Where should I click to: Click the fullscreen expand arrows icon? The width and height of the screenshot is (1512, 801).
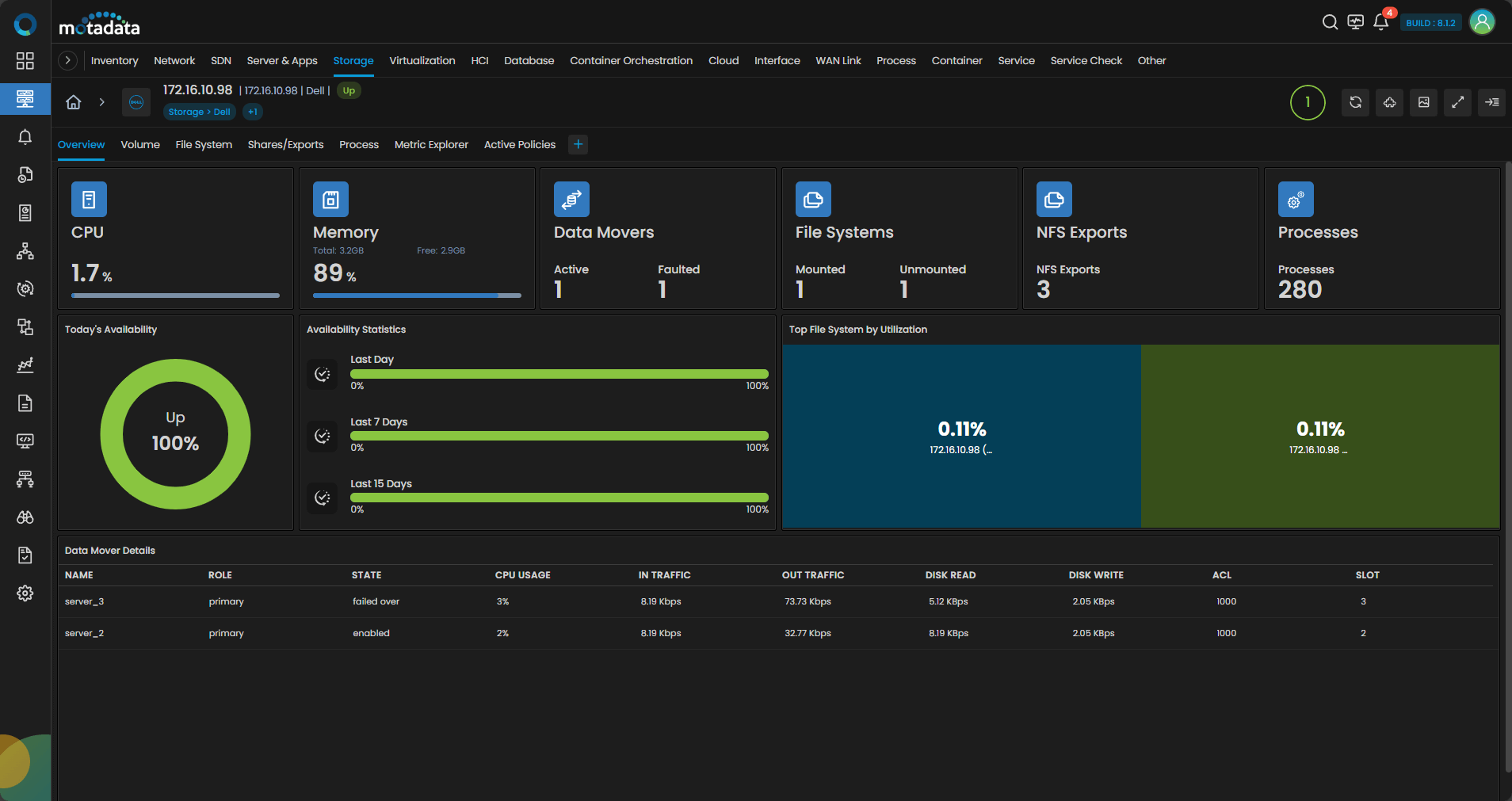1457,102
